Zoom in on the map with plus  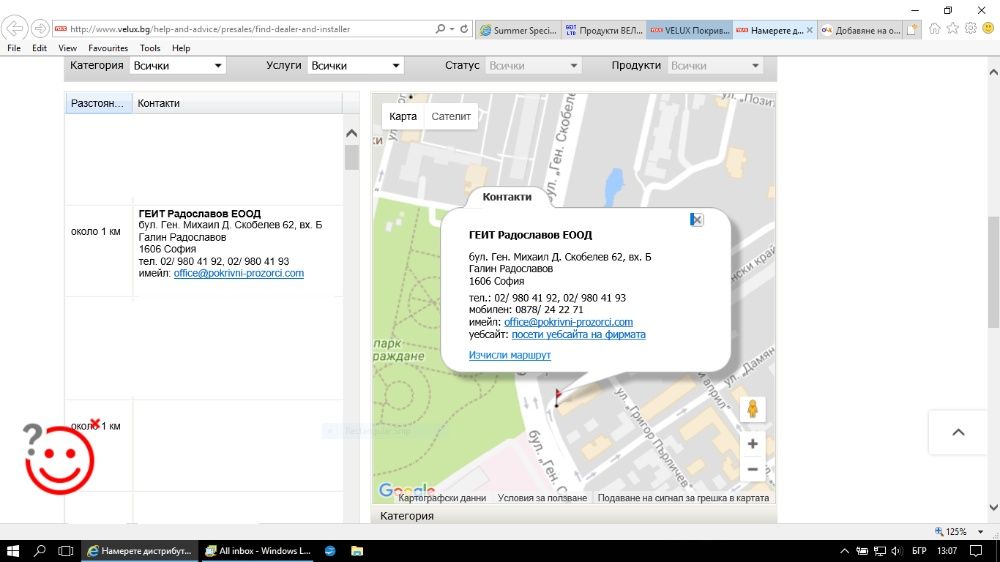753,444
